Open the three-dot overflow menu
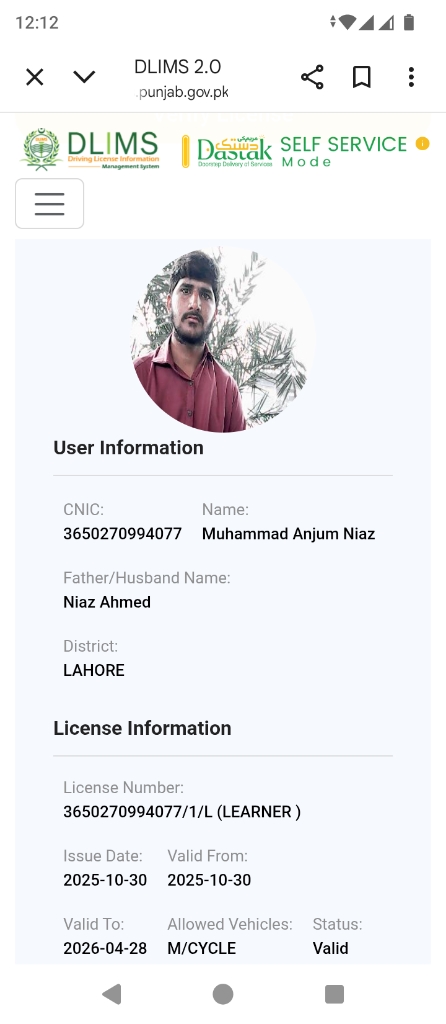The image size is (446, 1024). point(411,77)
